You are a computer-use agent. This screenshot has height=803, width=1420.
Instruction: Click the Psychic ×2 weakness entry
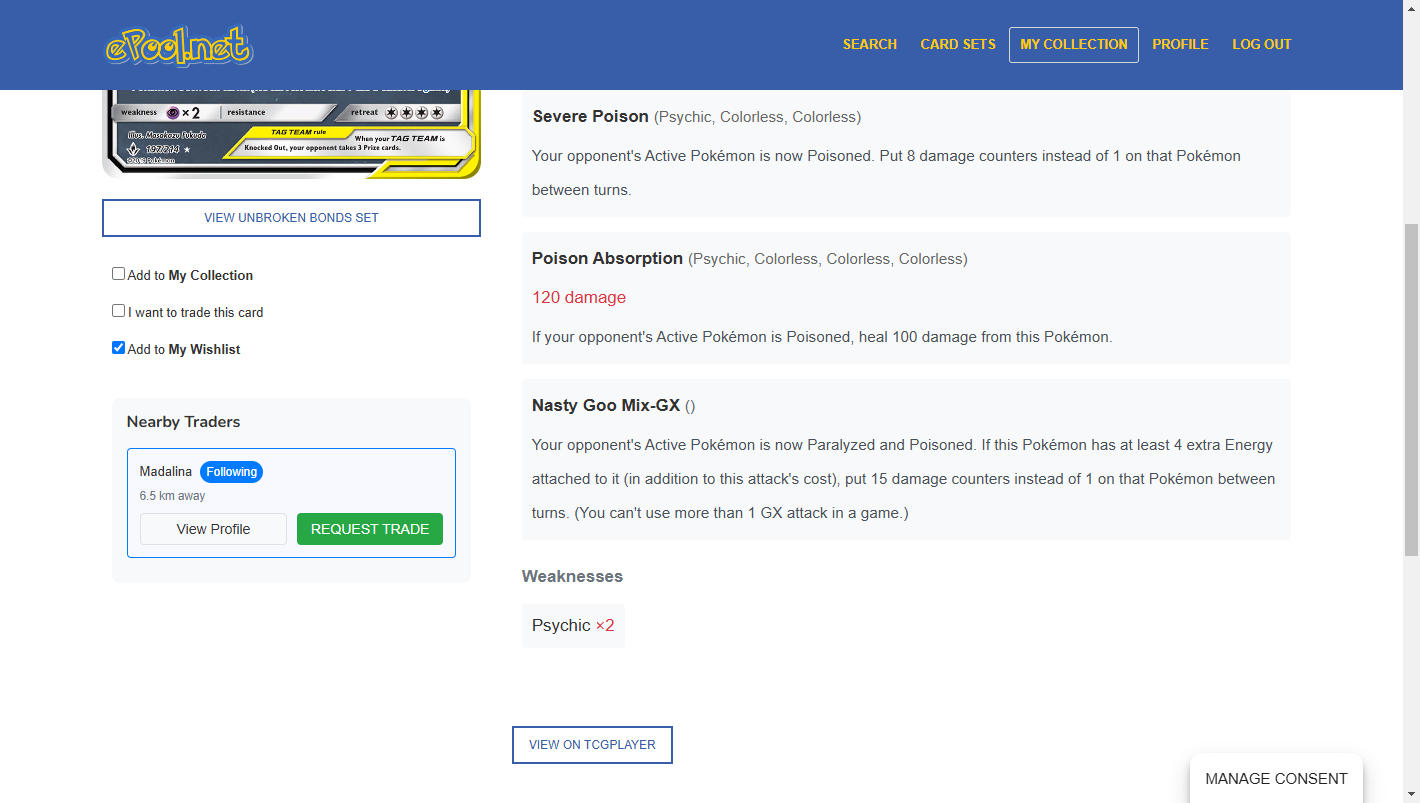click(573, 625)
